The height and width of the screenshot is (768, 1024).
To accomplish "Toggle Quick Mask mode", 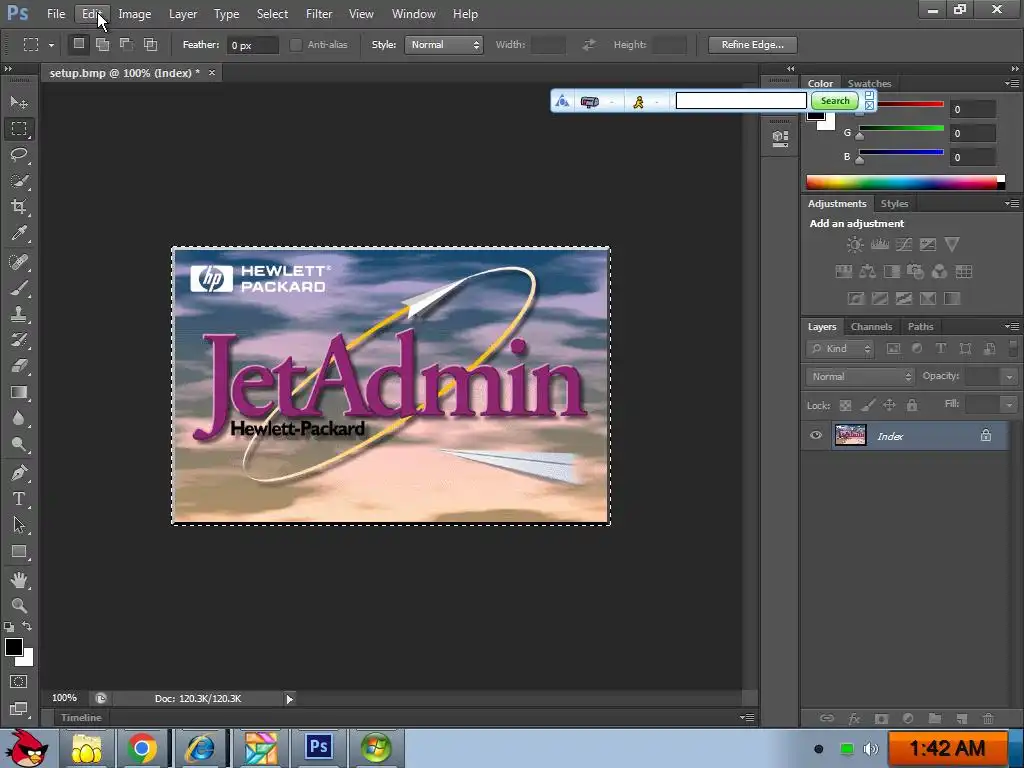I will (x=19, y=682).
